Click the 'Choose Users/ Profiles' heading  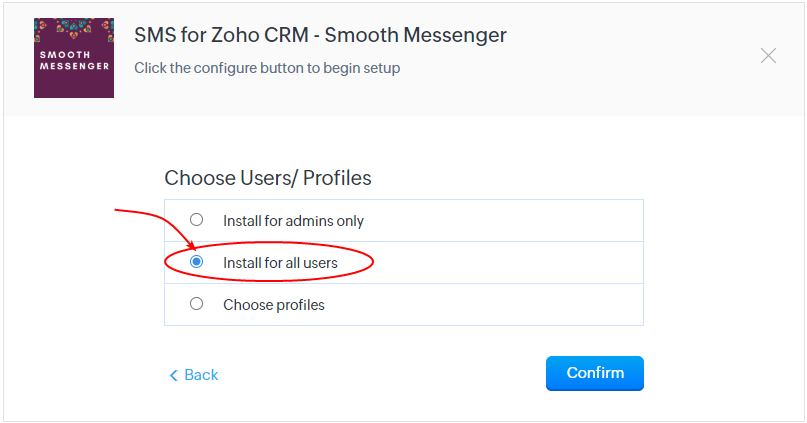tap(268, 178)
